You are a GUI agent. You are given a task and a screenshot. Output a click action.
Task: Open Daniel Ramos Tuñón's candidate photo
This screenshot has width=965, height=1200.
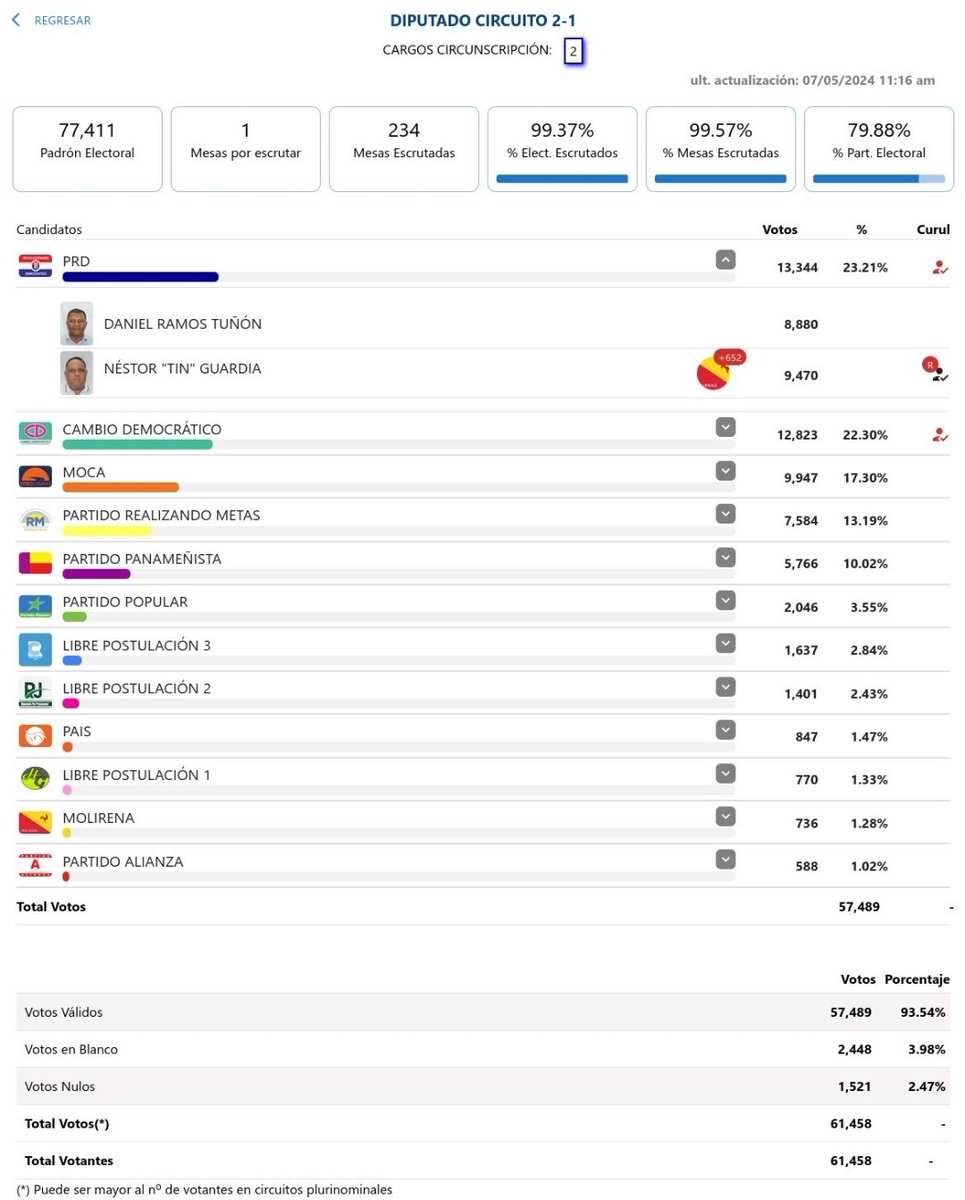[76, 324]
